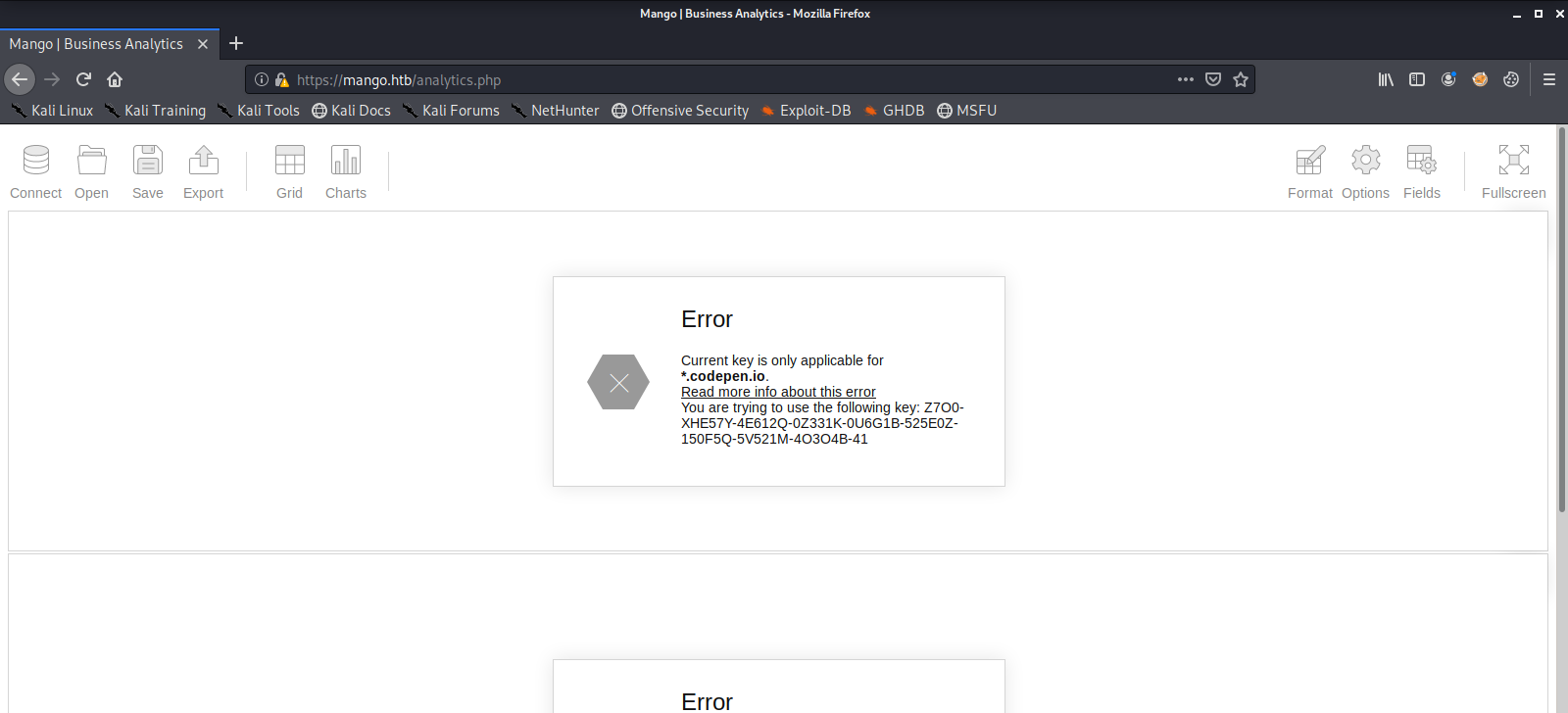The height and width of the screenshot is (713, 1568).
Task: Open the MSFU bookmark
Action: [x=966, y=111]
